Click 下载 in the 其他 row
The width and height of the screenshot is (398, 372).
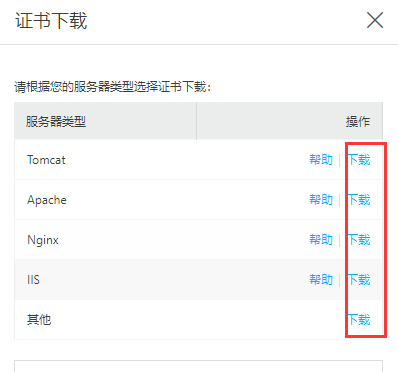coord(359,319)
